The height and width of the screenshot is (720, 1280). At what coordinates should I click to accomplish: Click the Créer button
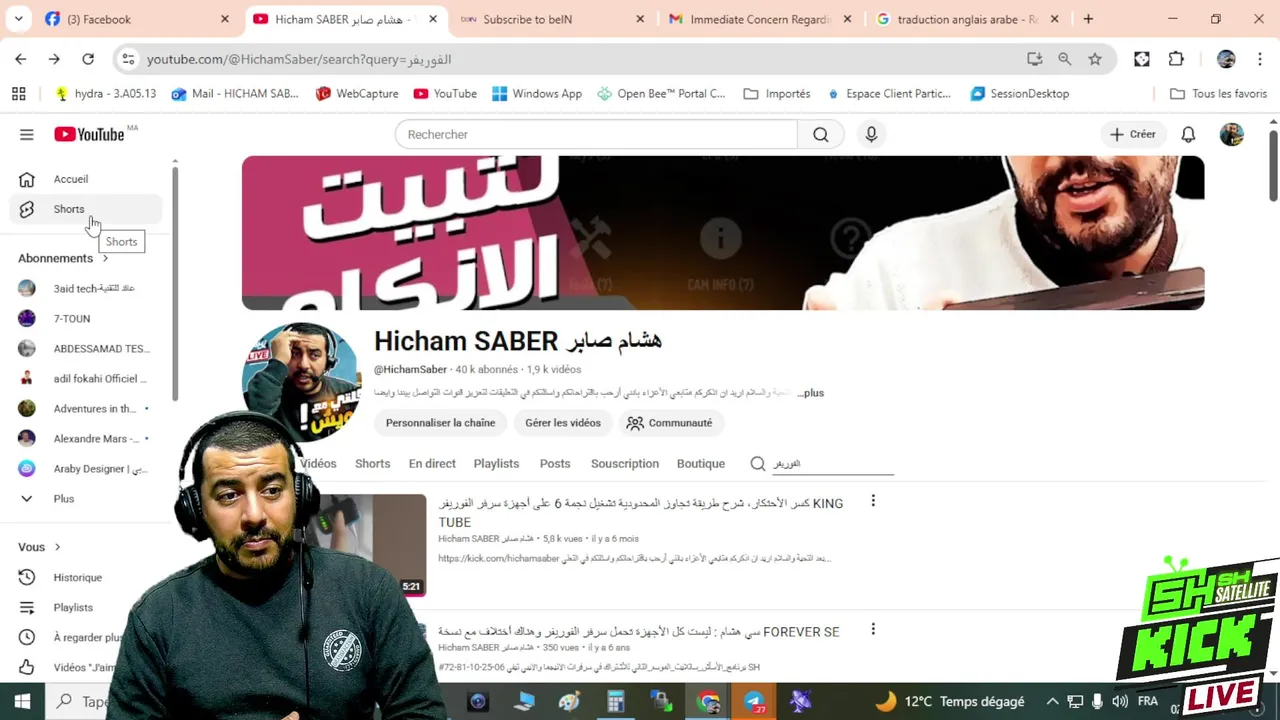pyautogui.click(x=1132, y=134)
